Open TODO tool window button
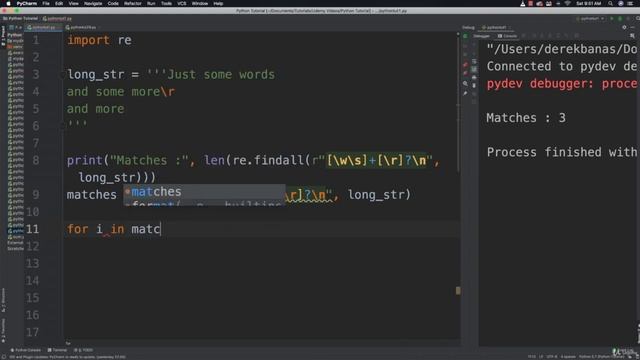The image size is (640, 360). [x=83, y=350]
